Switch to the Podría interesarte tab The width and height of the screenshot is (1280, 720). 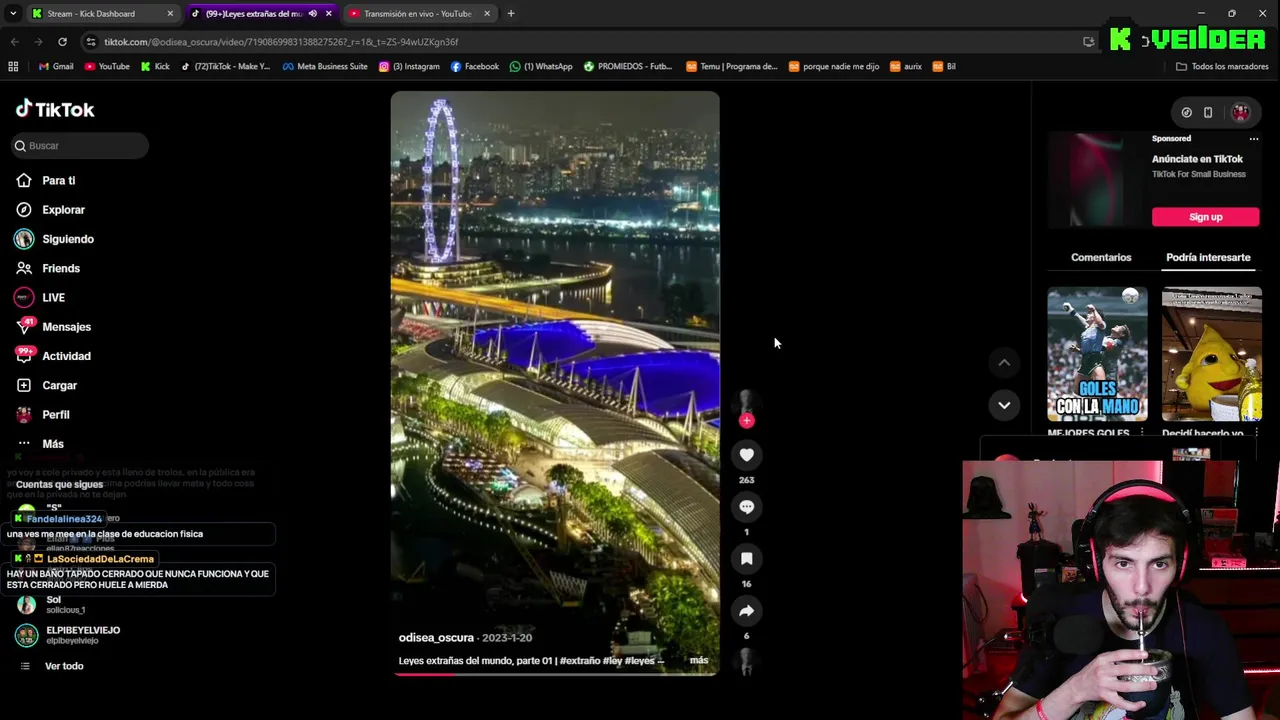click(x=1208, y=258)
